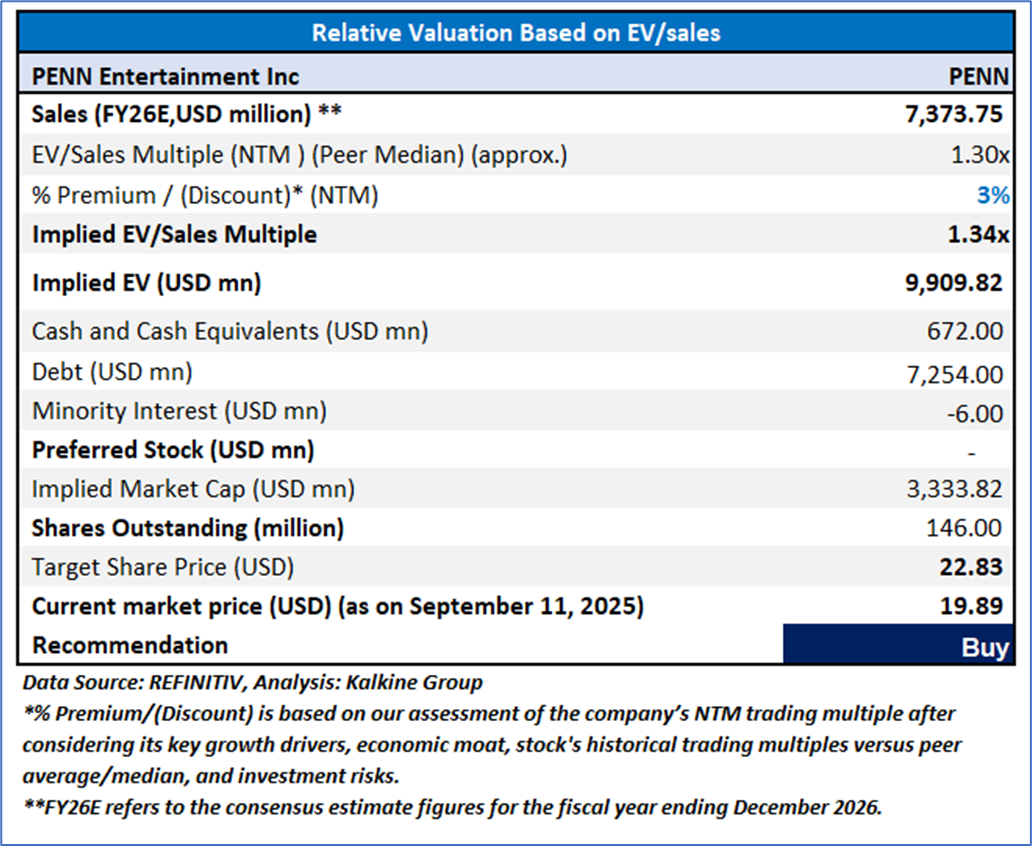Click the target share price 22.83
This screenshot has width=1032, height=846.
click(x=971, y=568)
